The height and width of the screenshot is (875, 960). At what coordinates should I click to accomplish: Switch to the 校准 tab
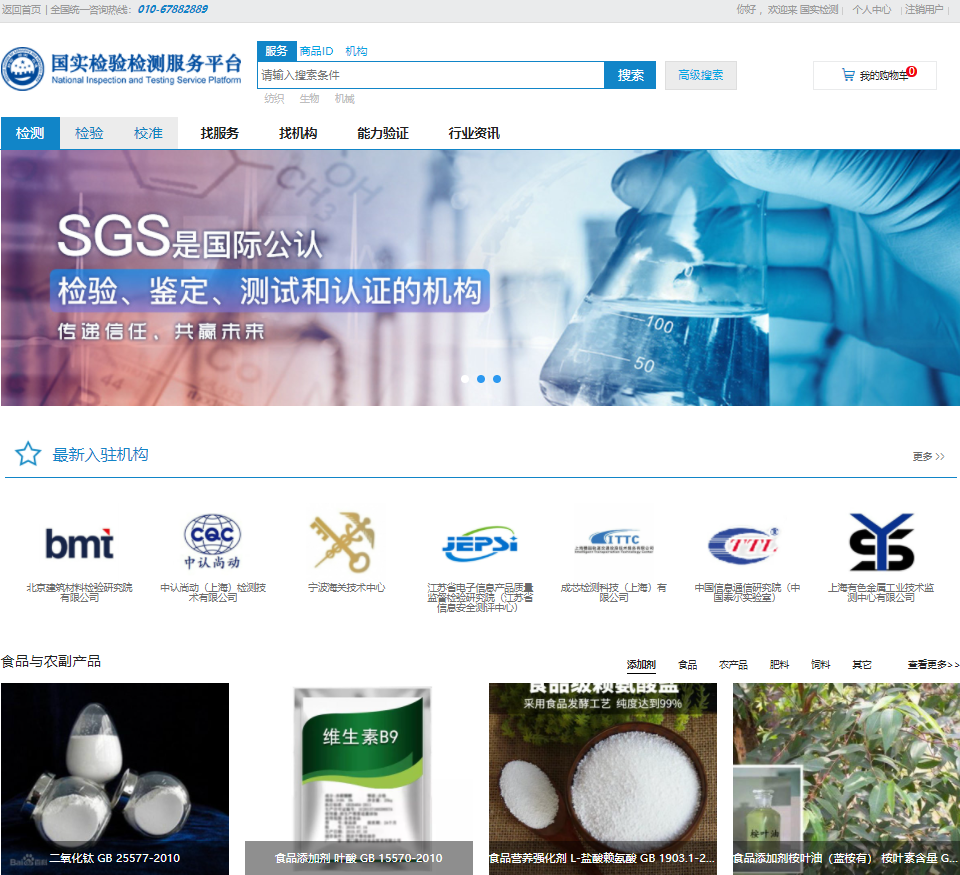coord(148,133)
